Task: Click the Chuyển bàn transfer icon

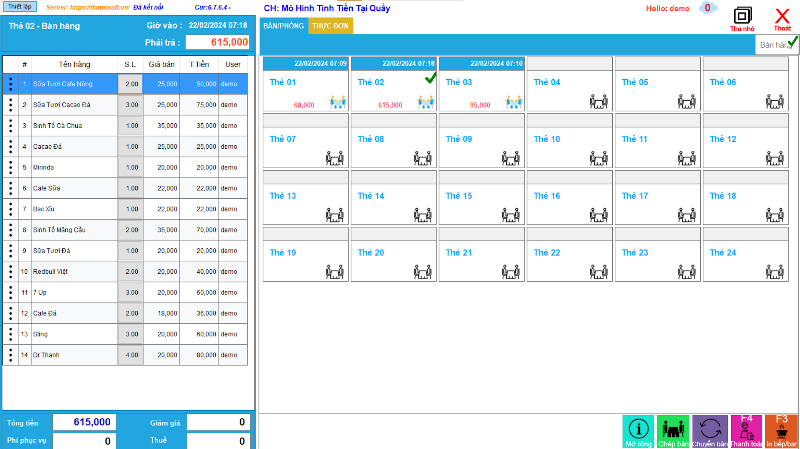Action: 710,430
